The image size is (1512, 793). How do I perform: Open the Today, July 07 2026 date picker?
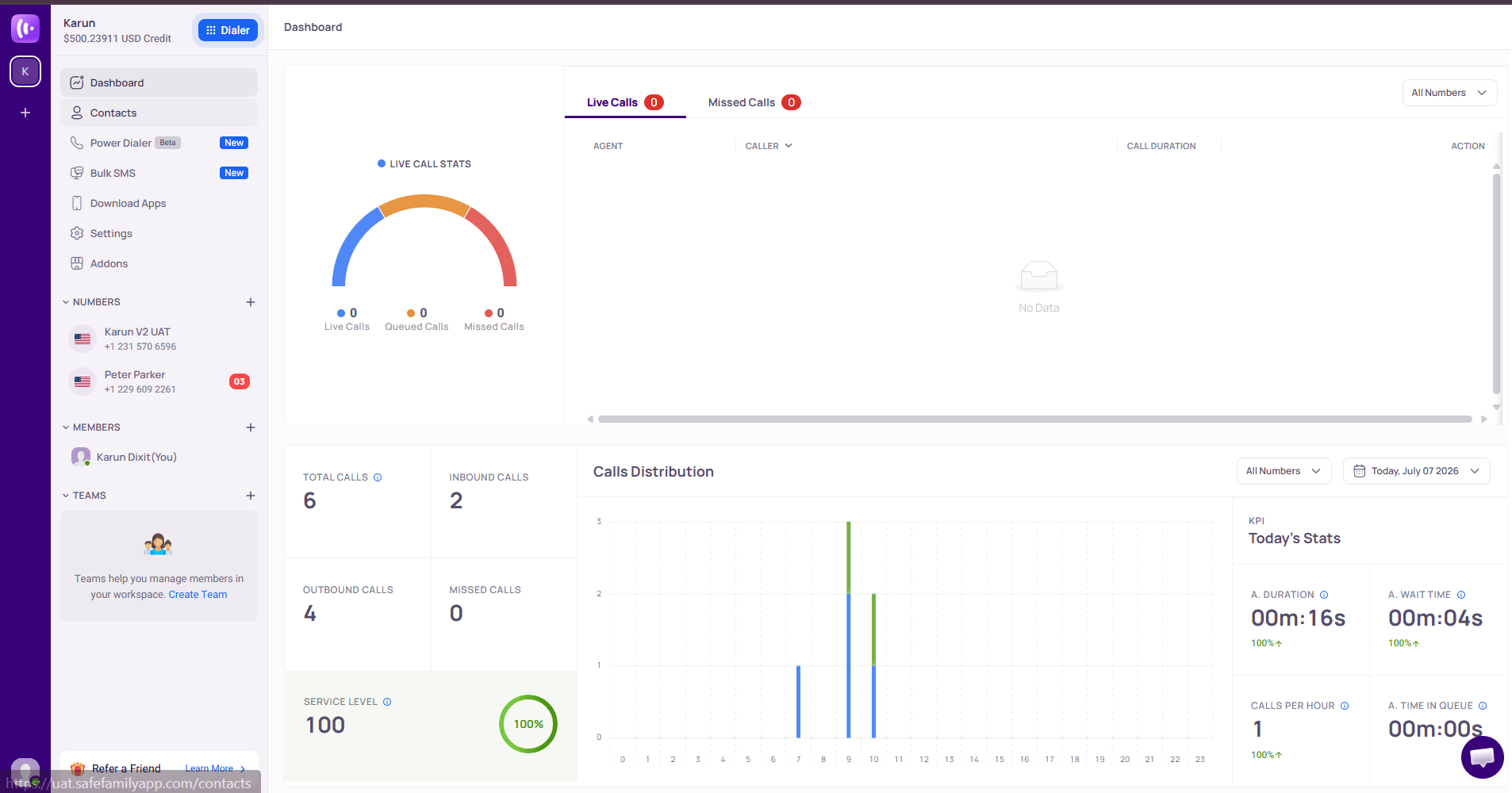point(1416,471)
